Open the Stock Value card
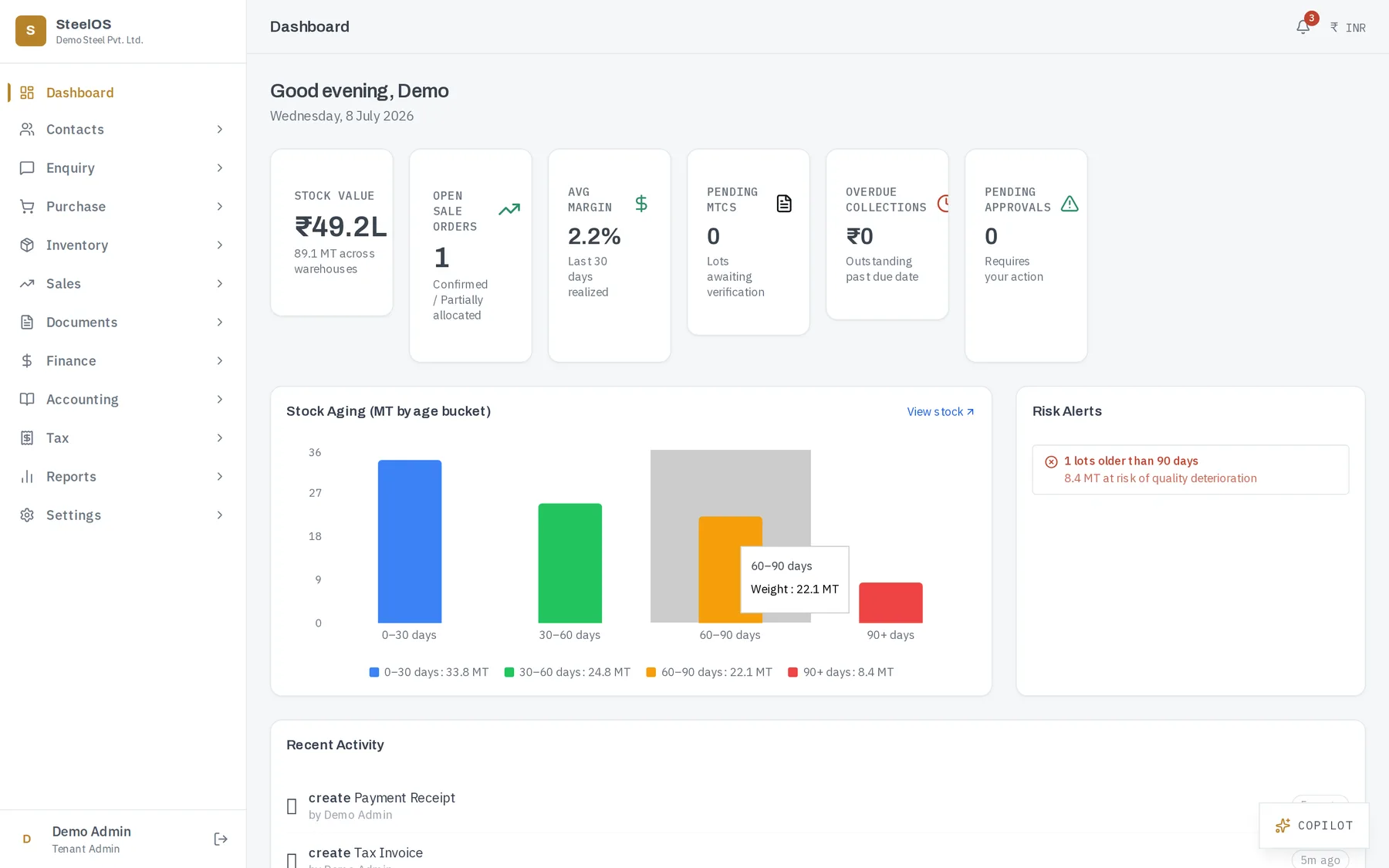1389x868 pixels. tap(332, 232)
